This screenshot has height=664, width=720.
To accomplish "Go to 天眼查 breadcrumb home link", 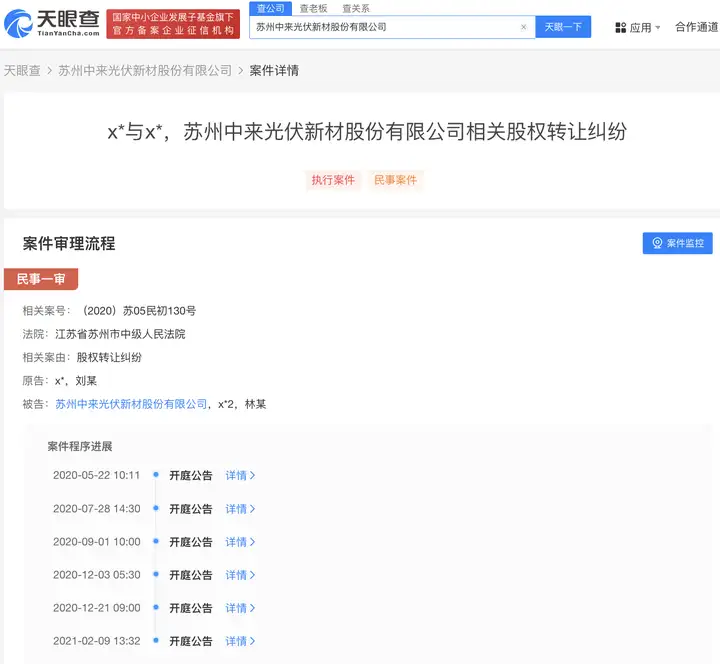I will click(22, 70).
